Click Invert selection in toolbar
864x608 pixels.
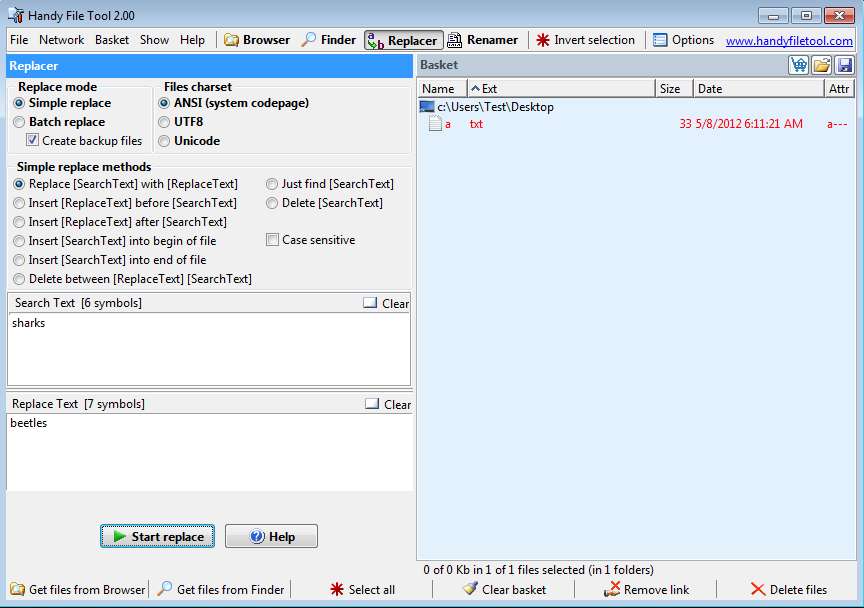(586, 40)
